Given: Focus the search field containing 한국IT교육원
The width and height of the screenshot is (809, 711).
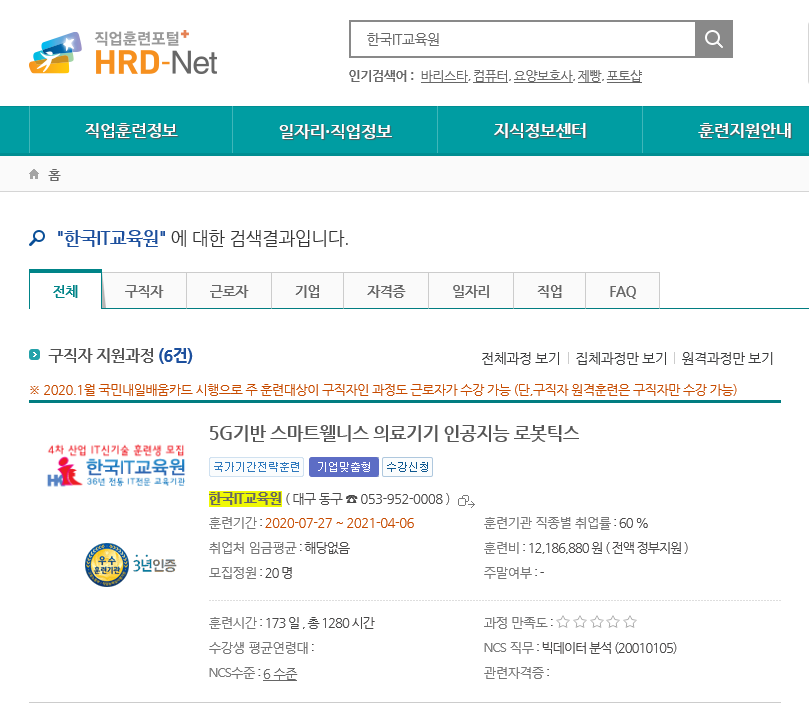Looking at the screenshot, I should tap(523, 39).
